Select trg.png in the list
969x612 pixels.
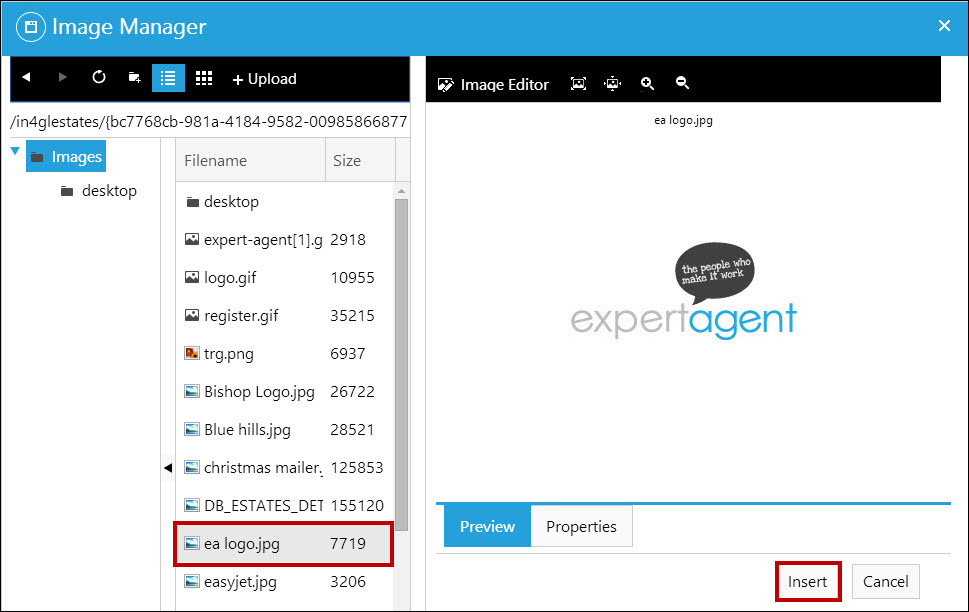point(284,354)
